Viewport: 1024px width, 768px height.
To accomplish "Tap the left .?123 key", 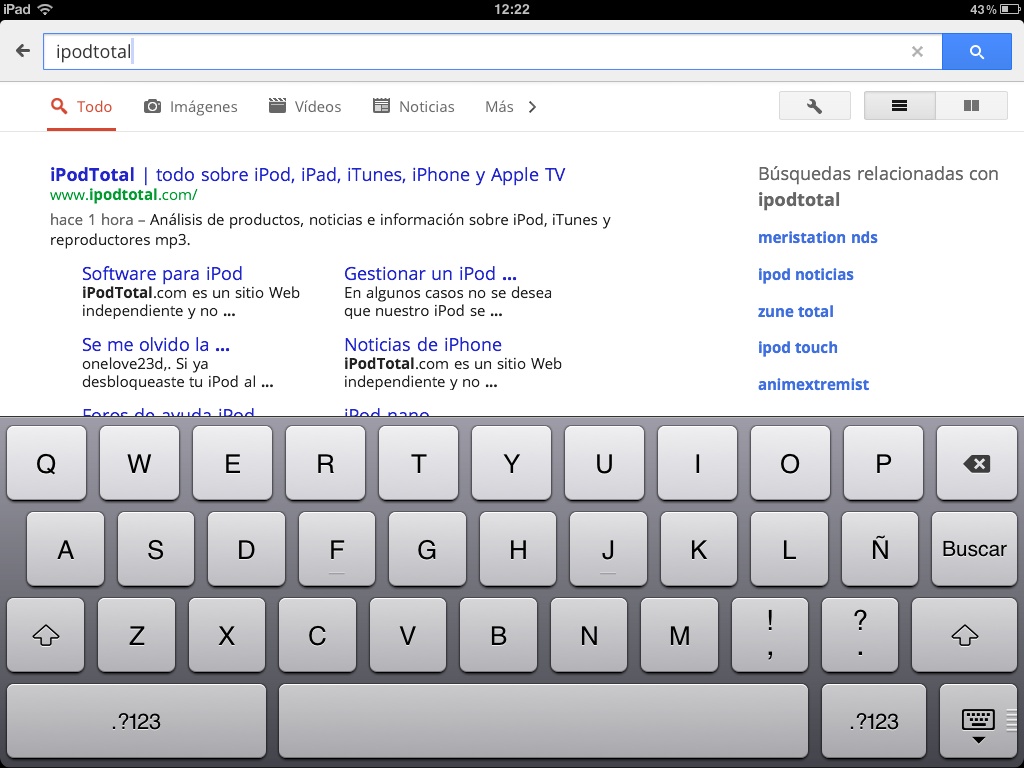I will pos(136,721).
